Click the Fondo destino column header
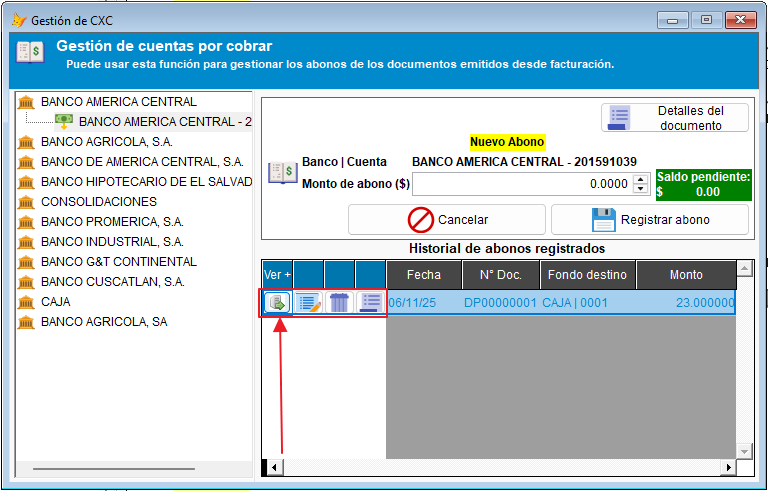This screenshot has height=491, width=768. [x=587, y=275]
